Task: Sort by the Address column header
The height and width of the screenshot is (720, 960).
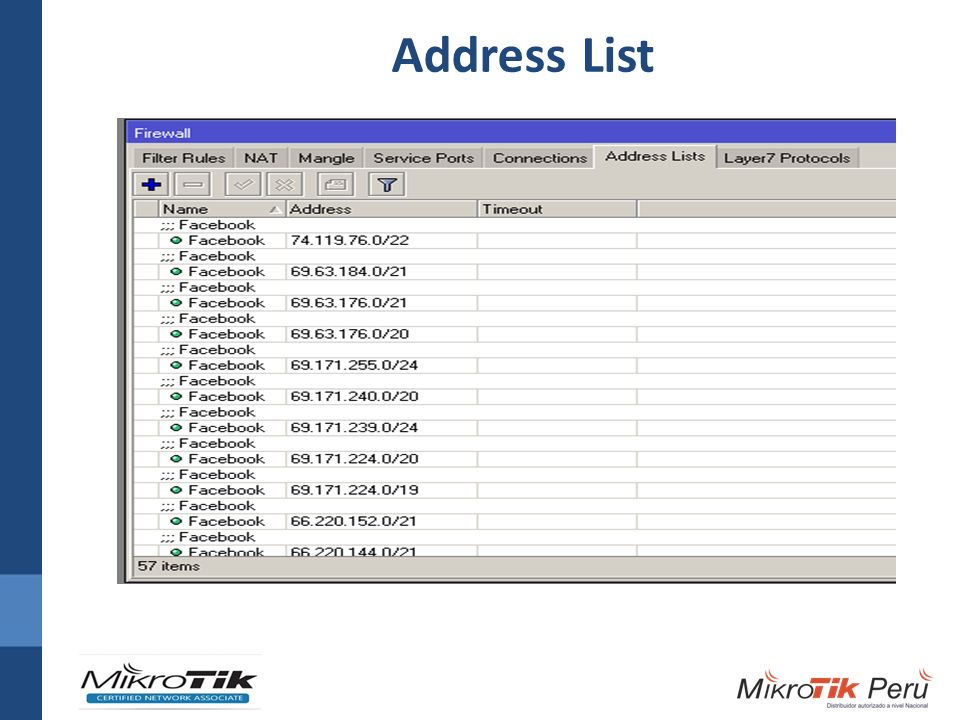Action: (381, 209)
